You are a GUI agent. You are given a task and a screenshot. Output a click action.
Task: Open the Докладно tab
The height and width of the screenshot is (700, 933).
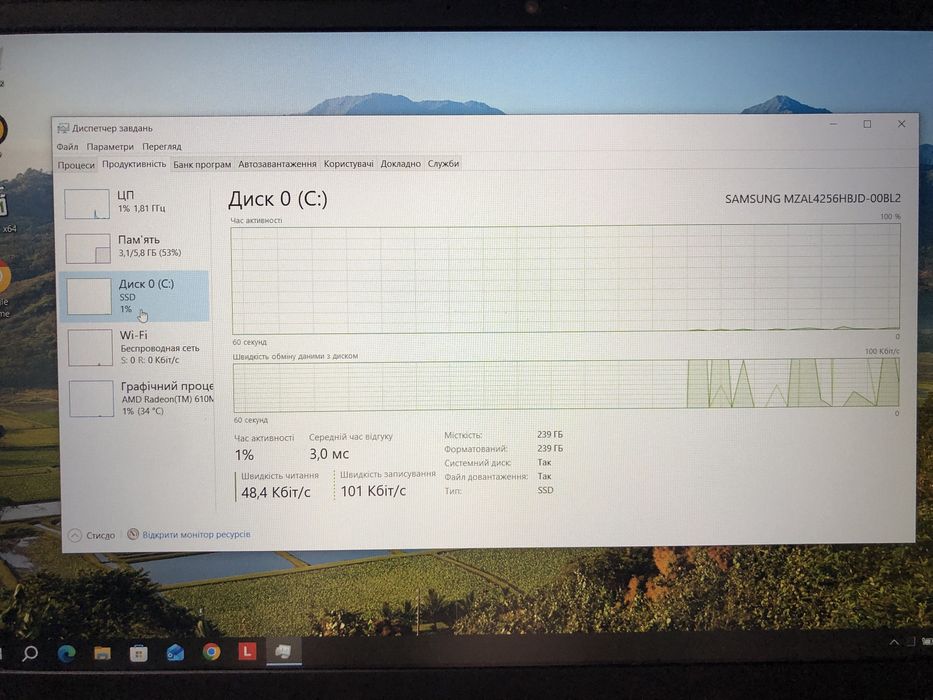[x=400, y=164]
